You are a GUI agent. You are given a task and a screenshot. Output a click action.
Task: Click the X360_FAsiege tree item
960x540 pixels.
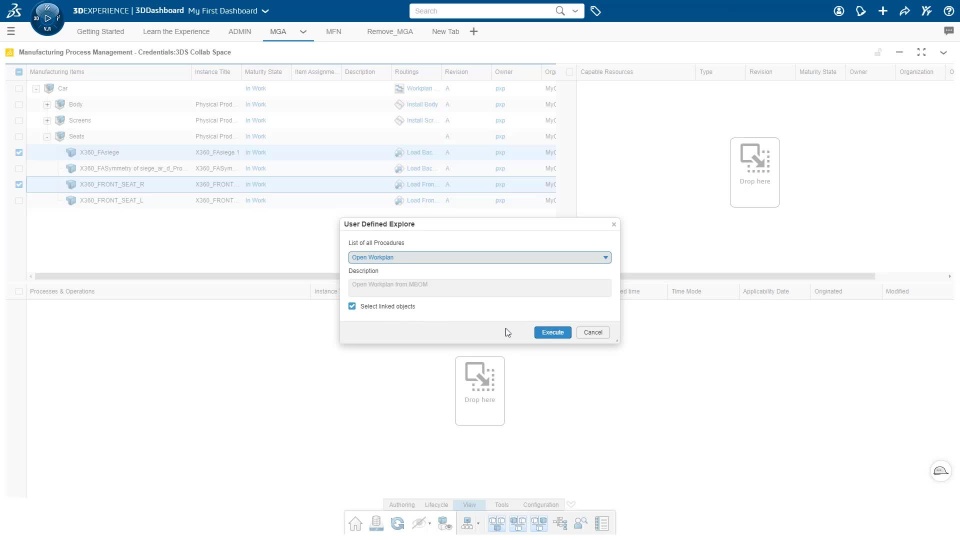(99, 152)
